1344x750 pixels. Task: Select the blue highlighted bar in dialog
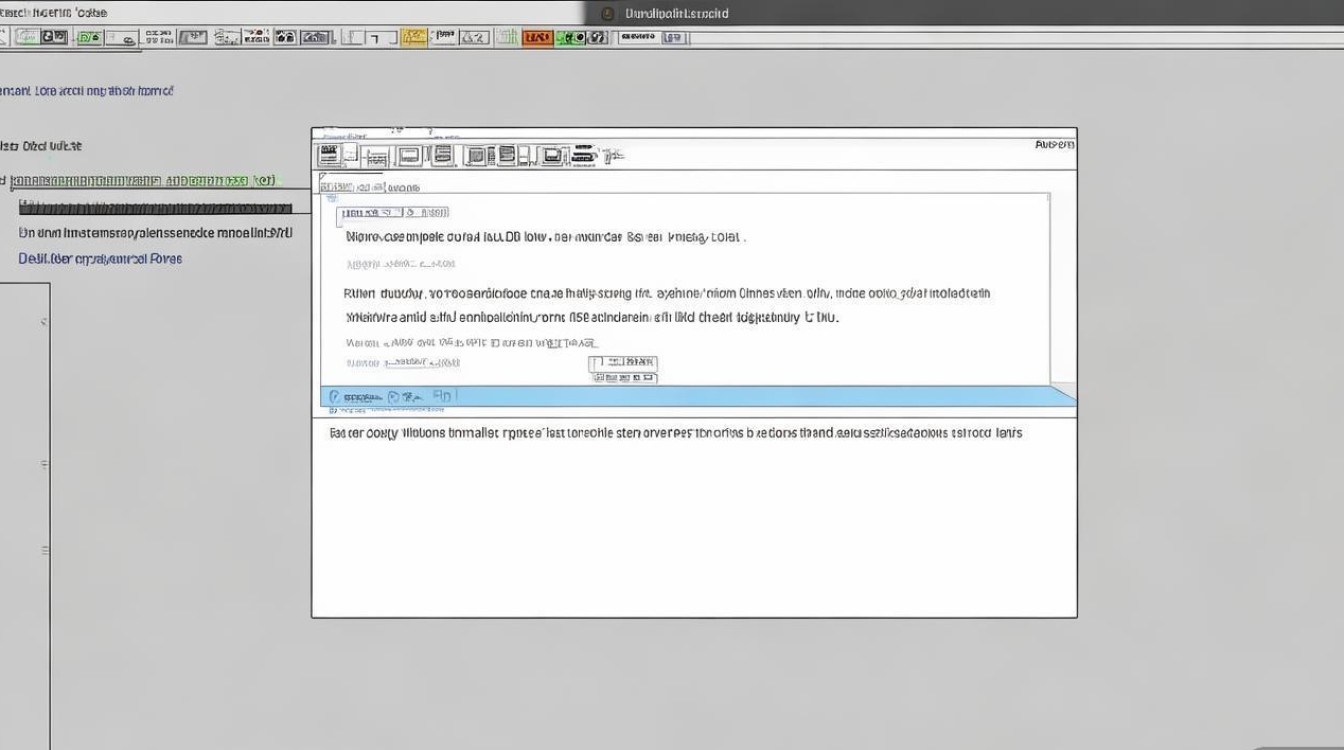point(697,396)
